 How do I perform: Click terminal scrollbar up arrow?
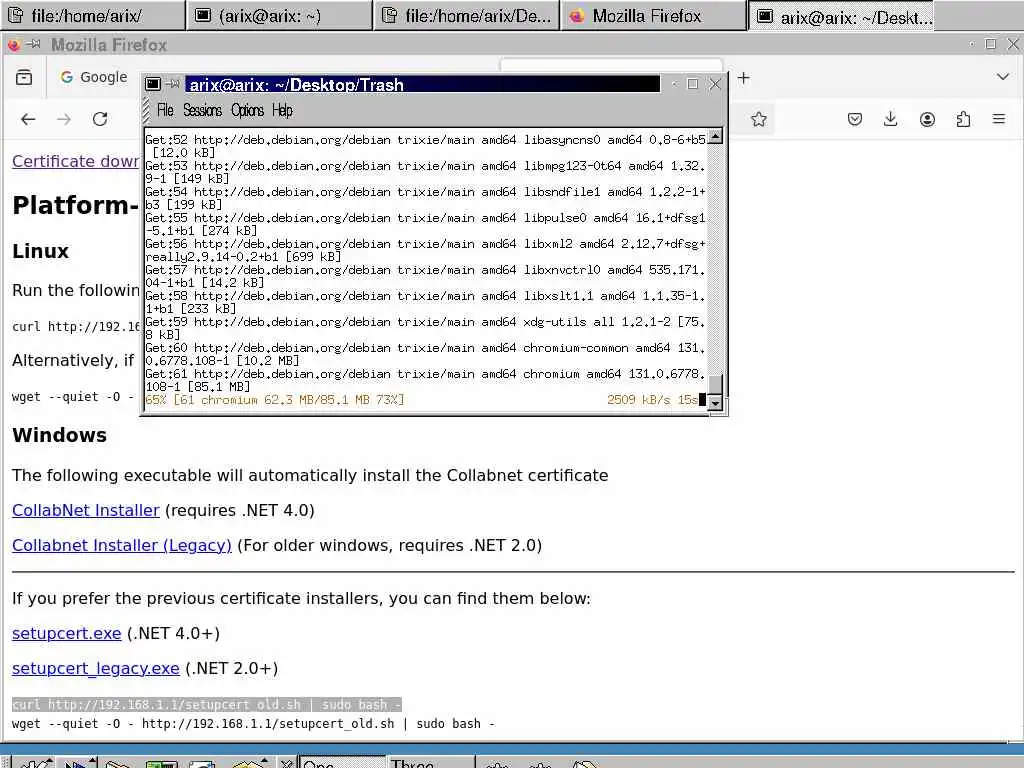[x=715, y=136]
